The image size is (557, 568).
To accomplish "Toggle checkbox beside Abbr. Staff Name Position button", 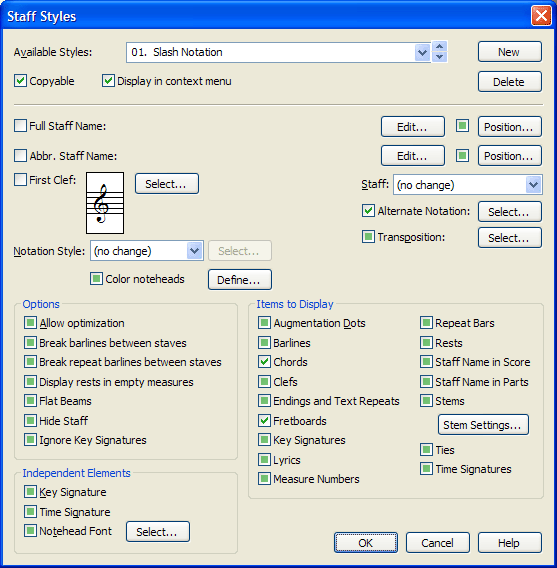I will 462,156.
